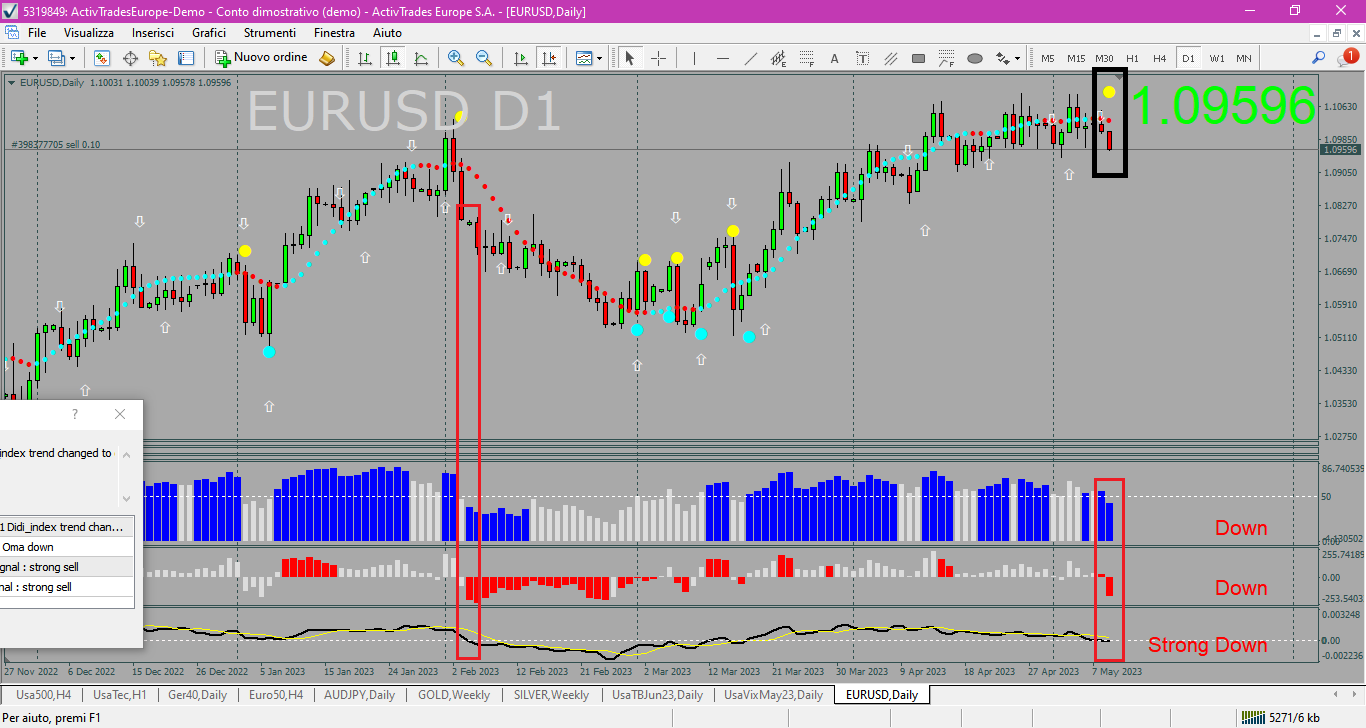Click the alert dialog help question mark
Image resolution: width=1366 pixels, height=728 pixels.
click(x=75, y=414)
